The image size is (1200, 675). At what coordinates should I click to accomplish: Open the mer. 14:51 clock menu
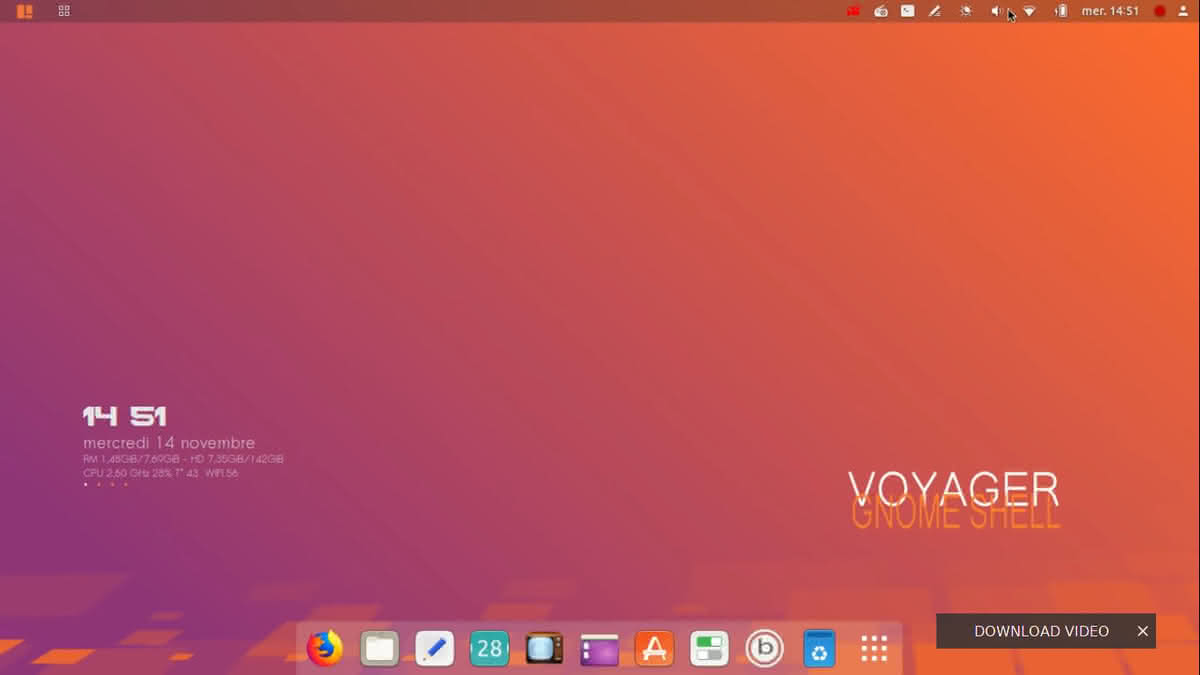pos(1110,11)
